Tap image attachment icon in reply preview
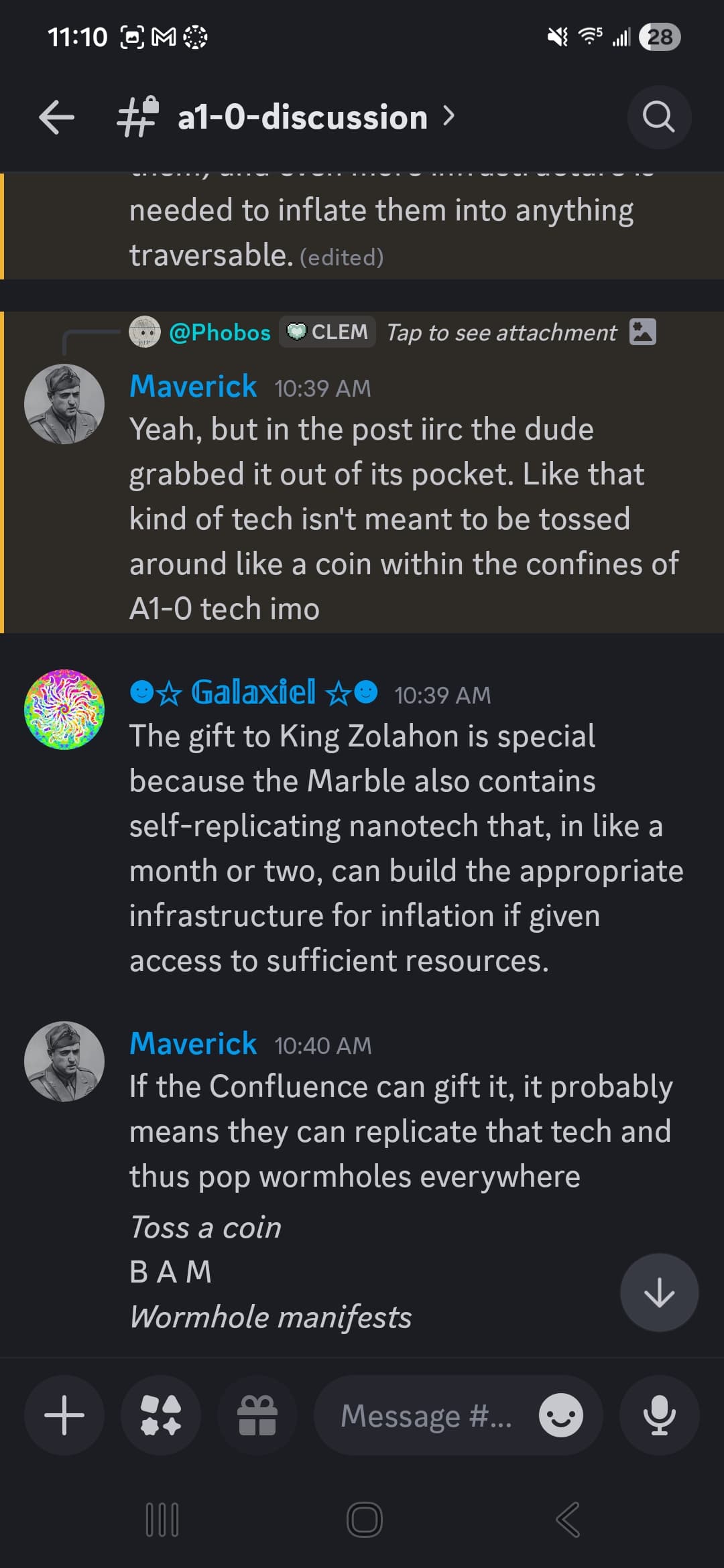Image resolution: width=724 pixels, height=1568 pixels. click(x=642, y=332)
